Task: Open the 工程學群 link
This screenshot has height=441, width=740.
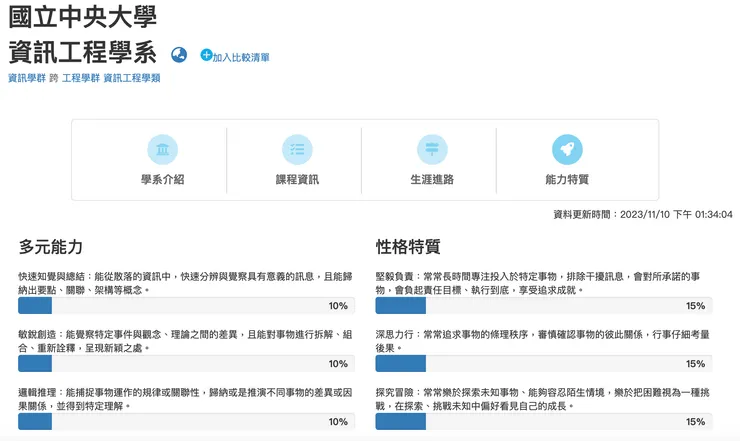Action: [x=81, y=78]
